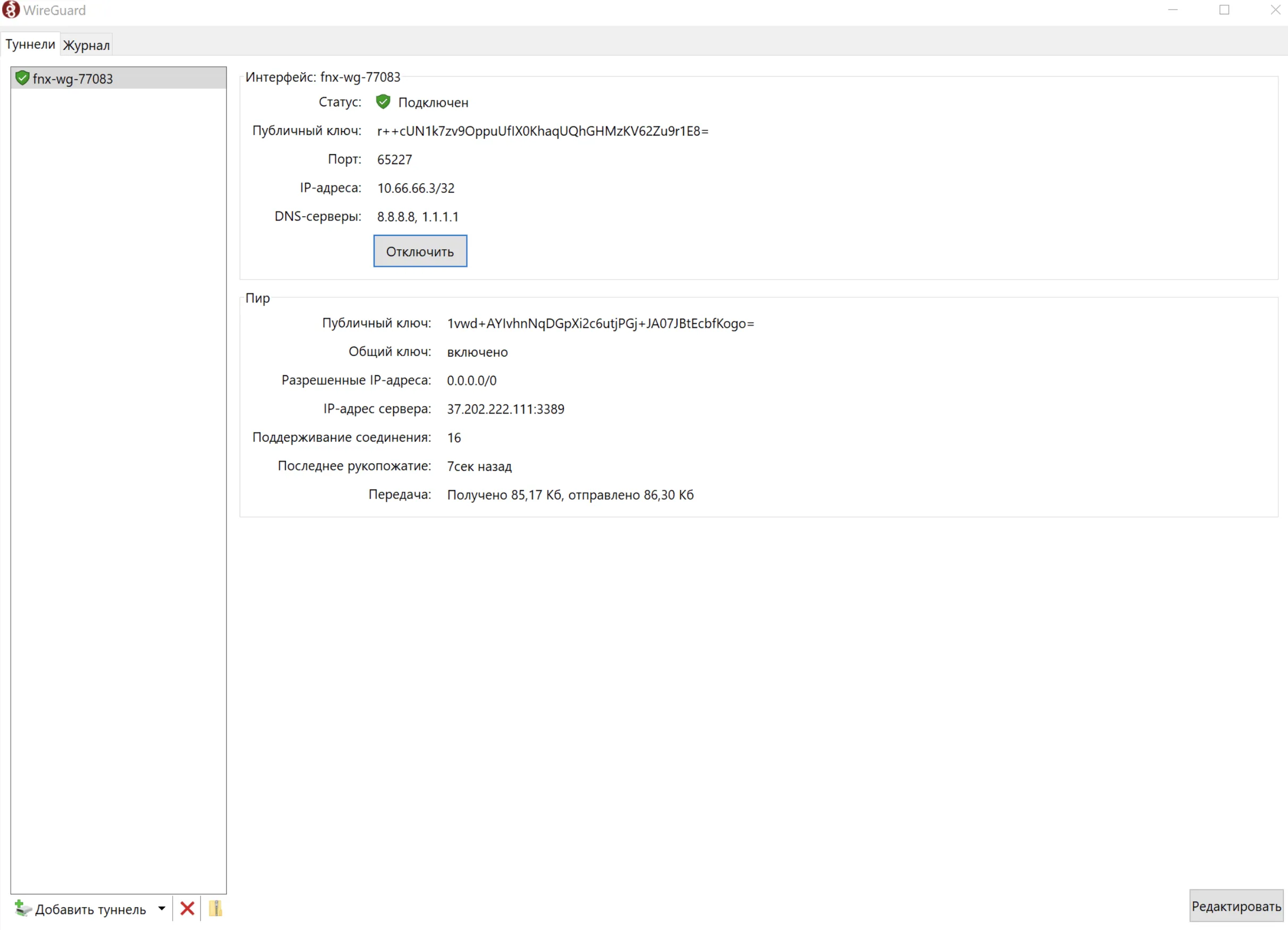Click keepalive value 16
This screenshot has width=1288, height=930.
tap(454, 437)
